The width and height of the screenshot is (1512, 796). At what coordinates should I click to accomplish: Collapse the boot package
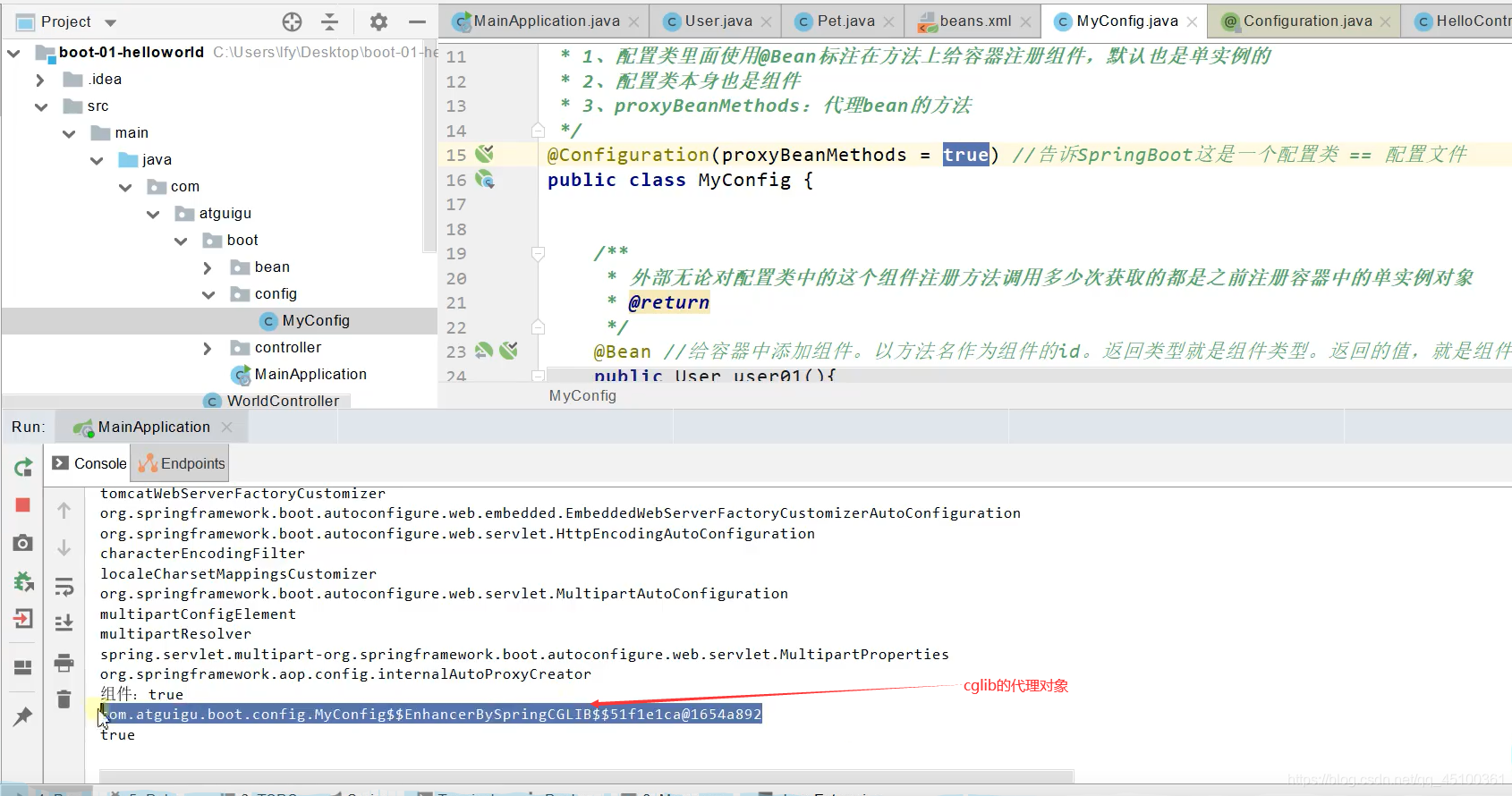click(x=181, y=241)
